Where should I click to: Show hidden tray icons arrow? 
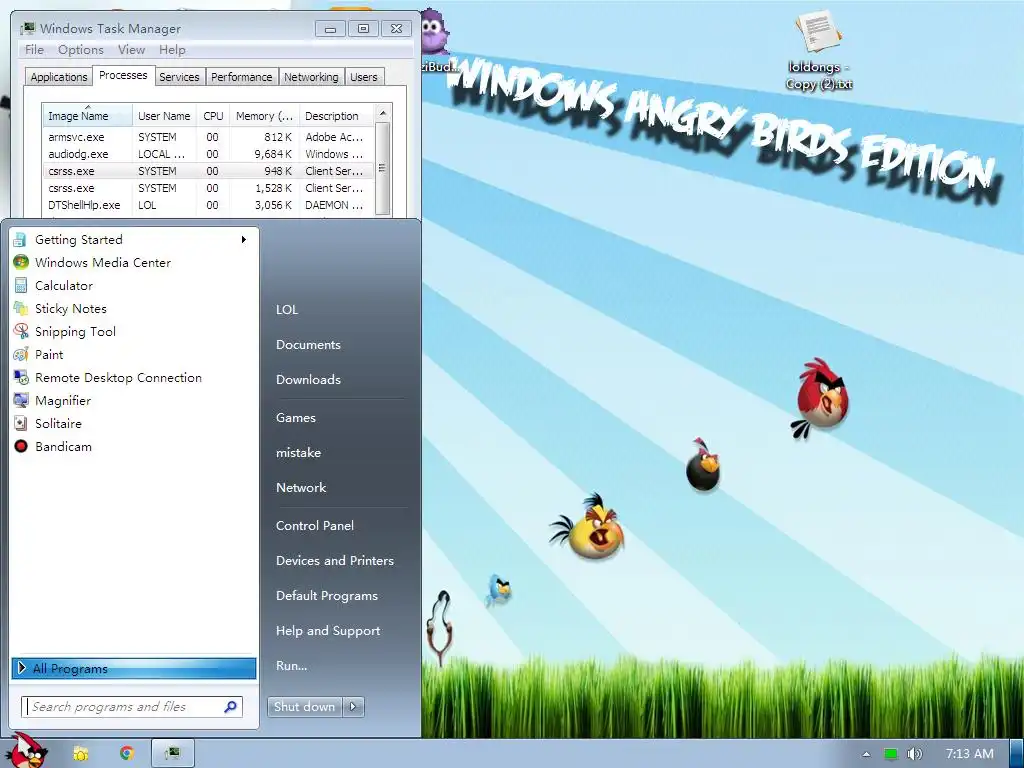(x=866, y=754)
